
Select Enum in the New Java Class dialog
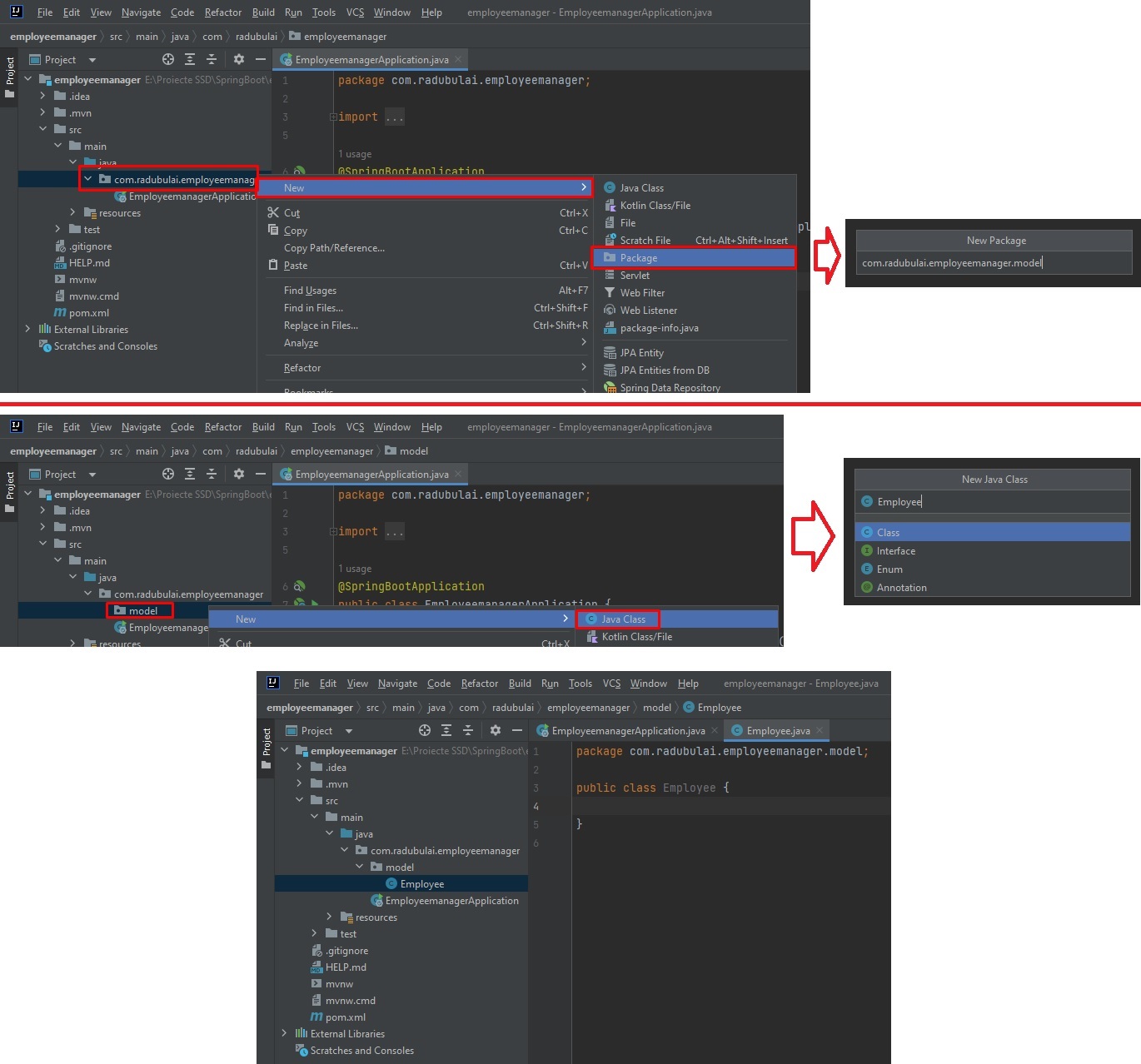(x=992, y=569)
